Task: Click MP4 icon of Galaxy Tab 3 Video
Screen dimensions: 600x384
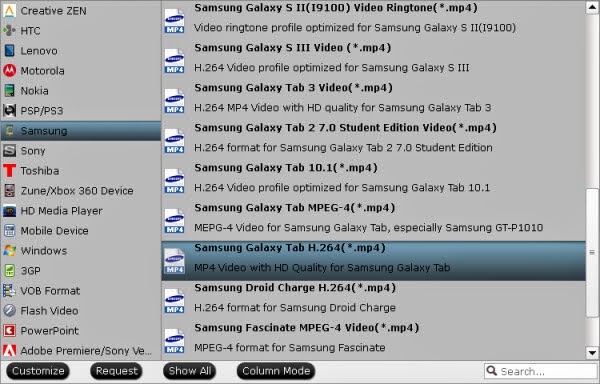Action: coord(174,101)
